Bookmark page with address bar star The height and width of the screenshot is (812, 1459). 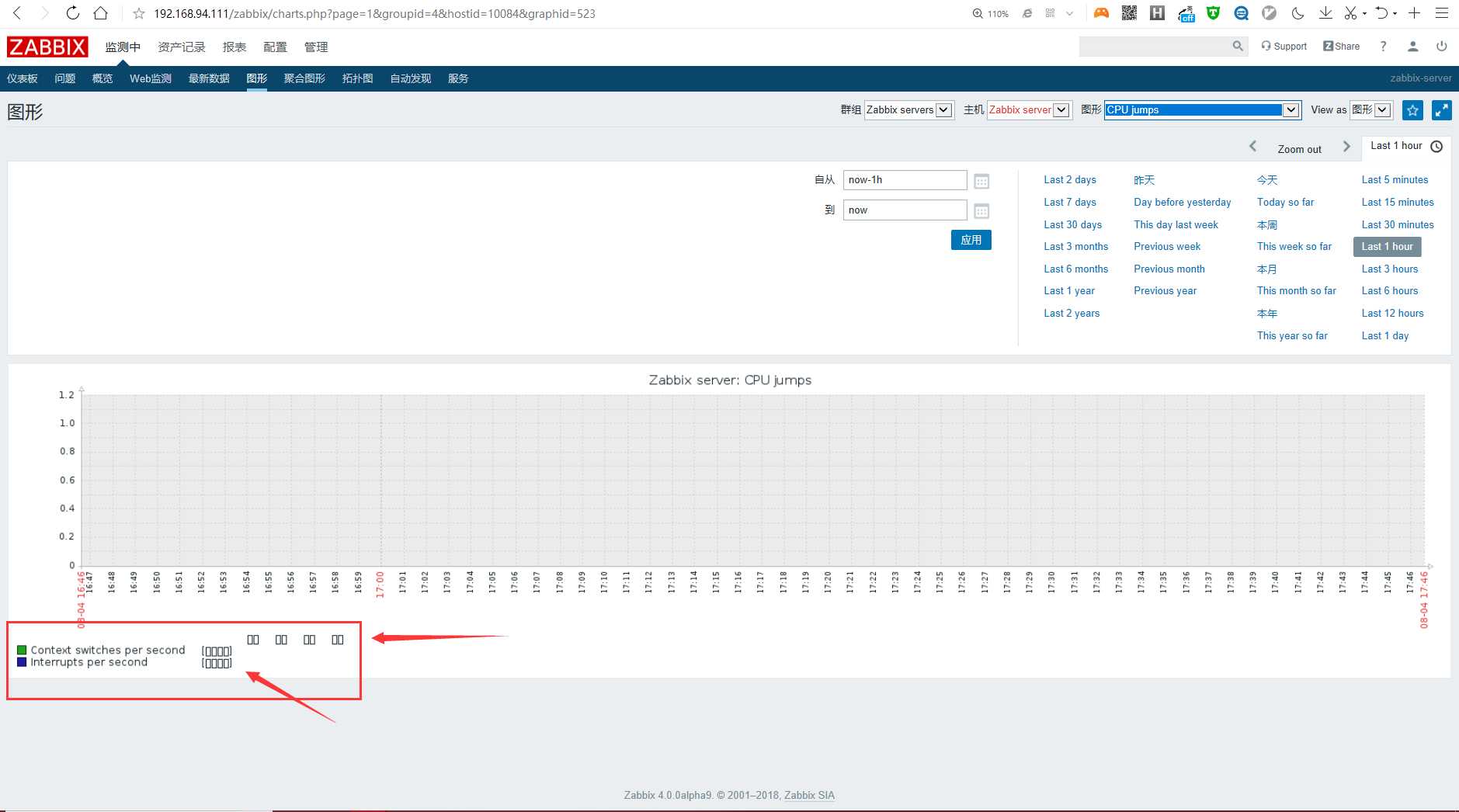point(139,13)
